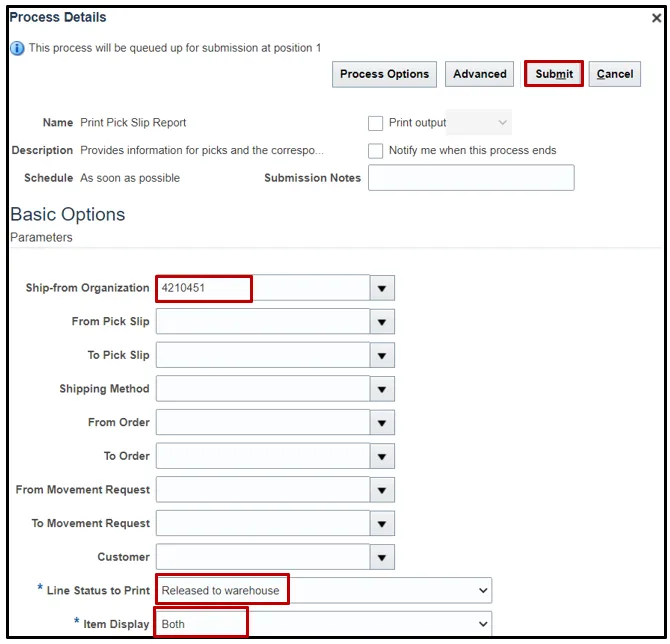
Task: Open the From Pick Slip dropdown arrow
Action: [382, 322]
